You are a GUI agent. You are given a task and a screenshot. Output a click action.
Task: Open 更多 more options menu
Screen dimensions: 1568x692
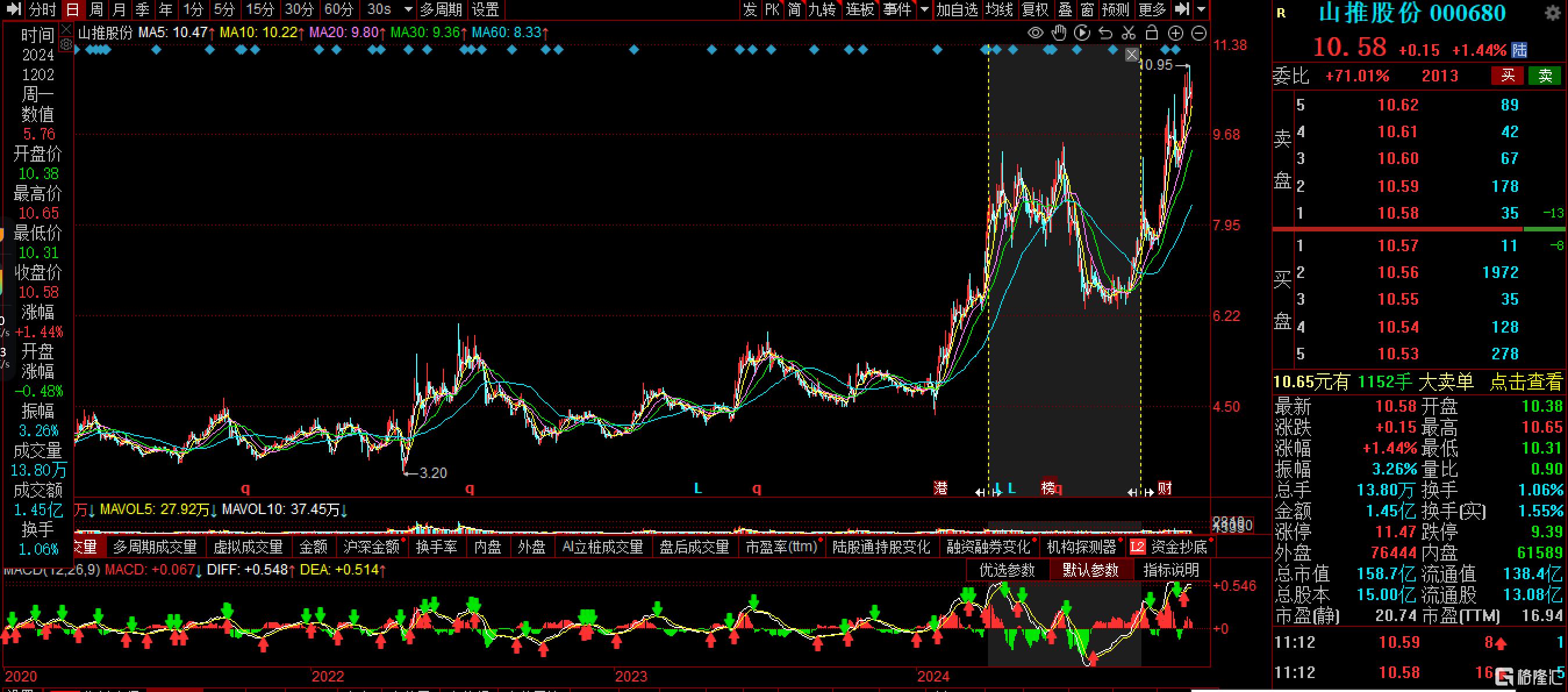point(1152,9)
